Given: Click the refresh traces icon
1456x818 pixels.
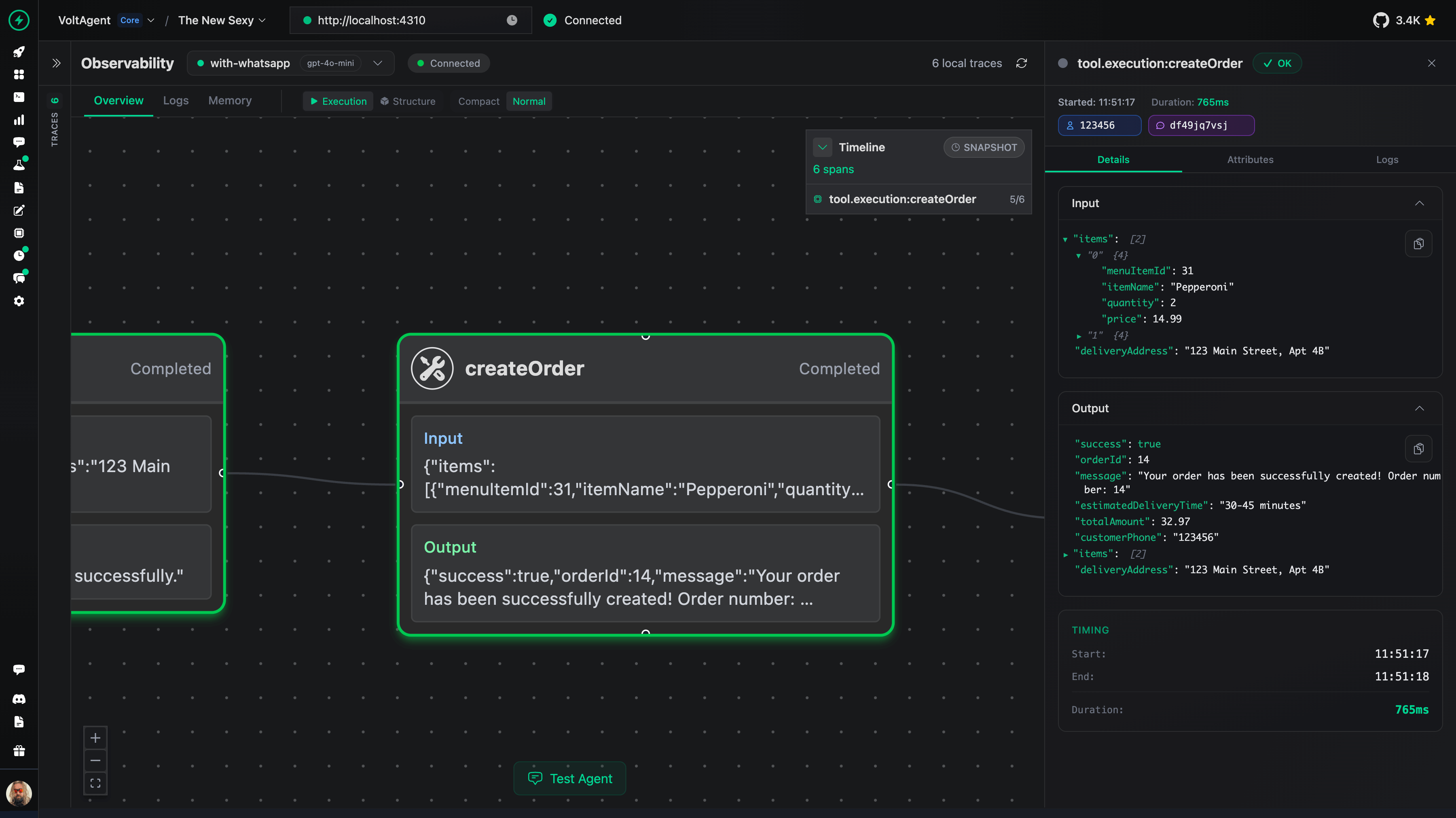Looking at the screenshot, I should point(1021,64).
